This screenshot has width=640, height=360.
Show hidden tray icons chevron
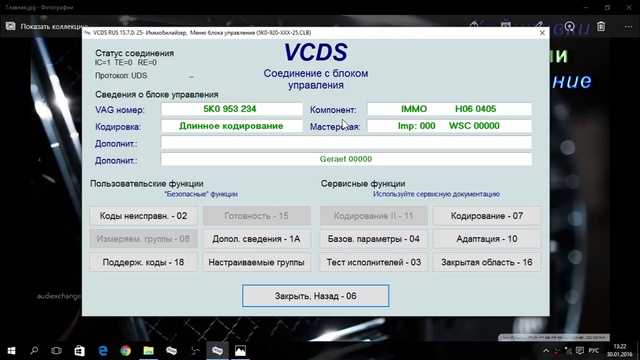click(546, 351)
